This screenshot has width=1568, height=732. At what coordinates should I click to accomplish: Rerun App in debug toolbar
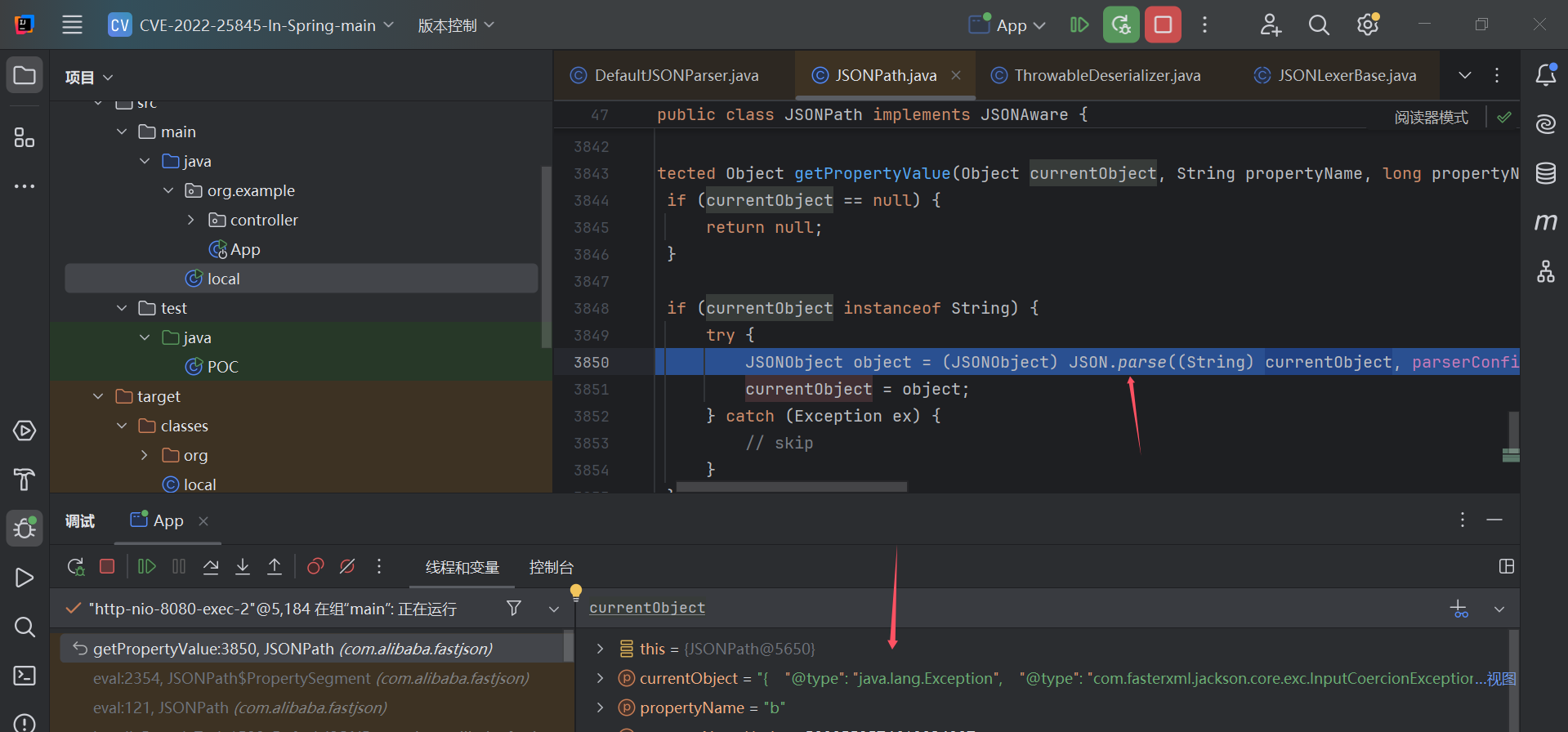click(x=76, y=566)
